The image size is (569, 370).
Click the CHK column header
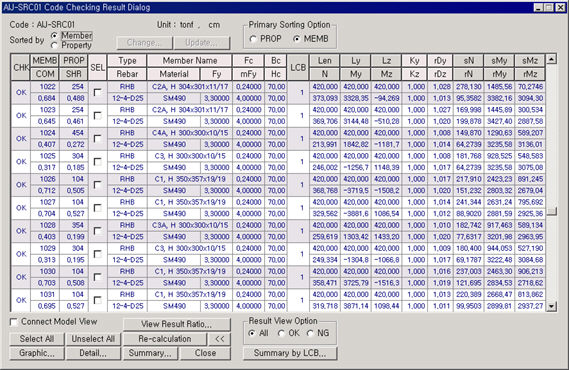tap(21, 67)
